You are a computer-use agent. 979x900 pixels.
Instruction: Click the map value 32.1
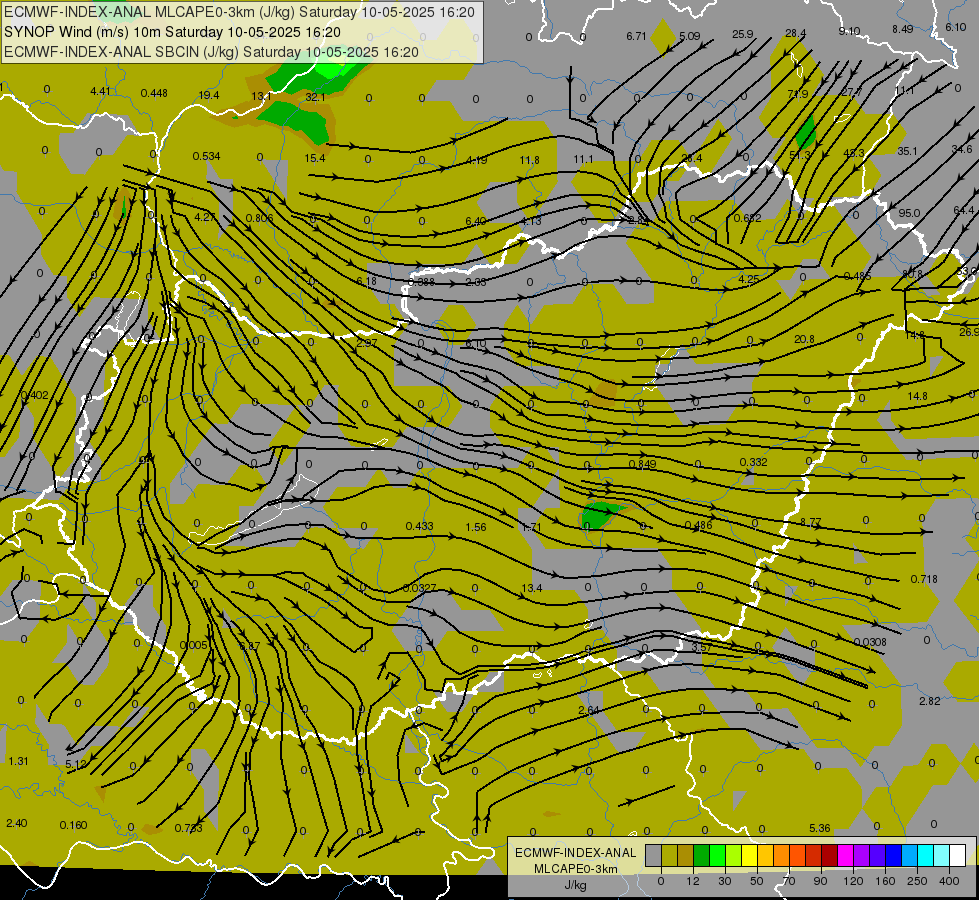tap(315, 97)
